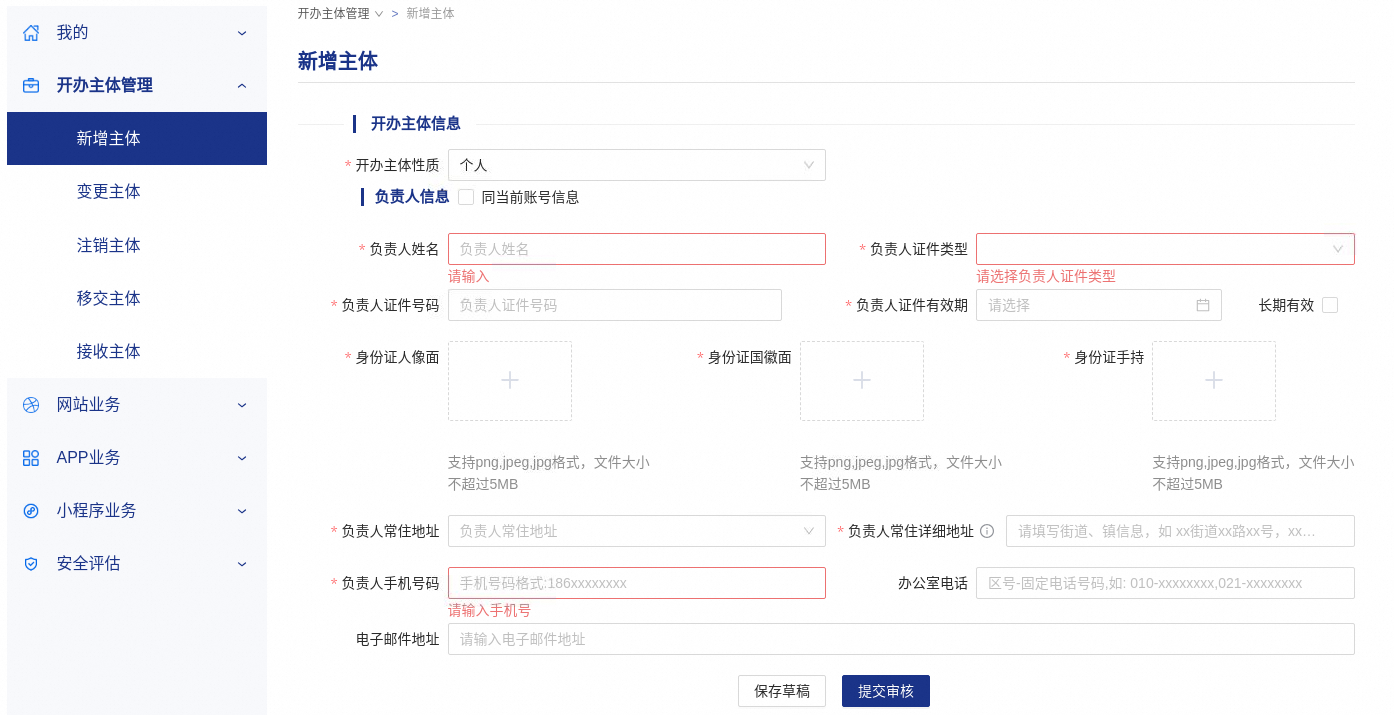Check the 同当前账号信息 checkbox
Screen dimensions: 1394x715
(x=466, y=197)
